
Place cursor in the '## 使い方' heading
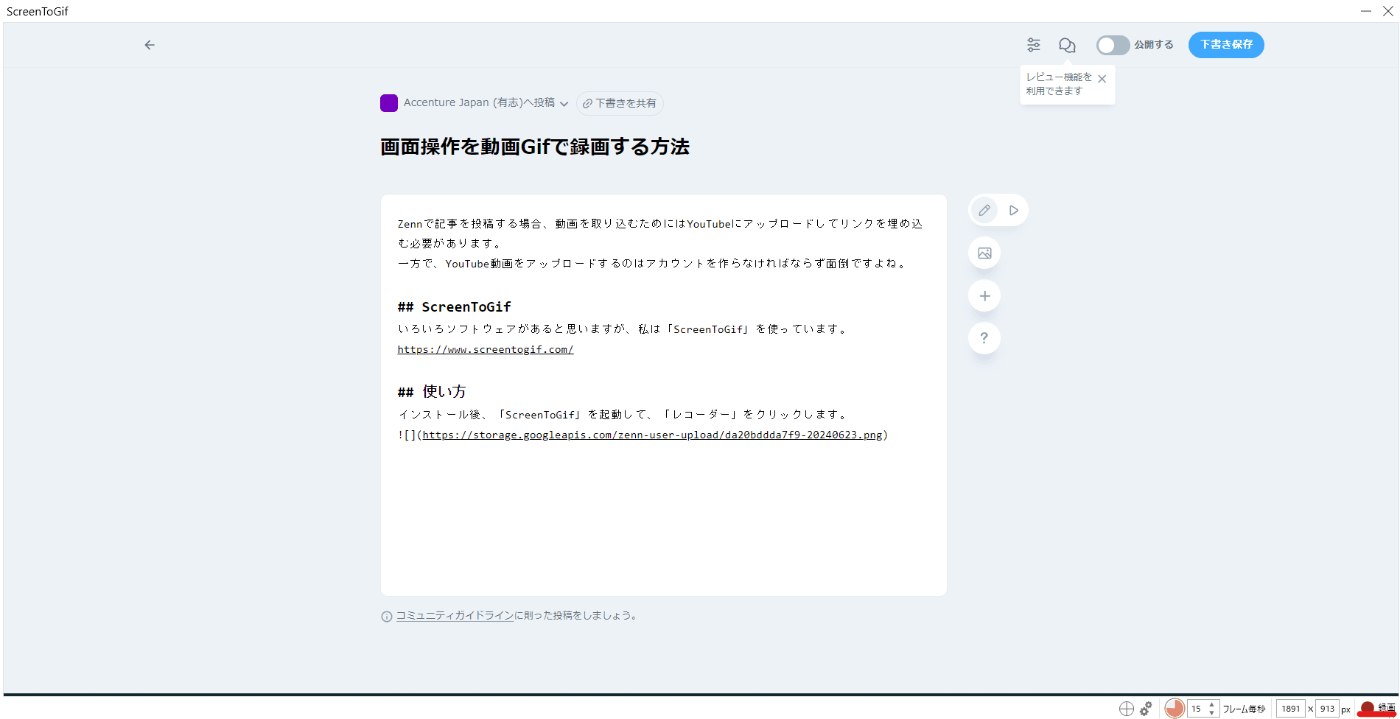click(x=431, y=392)
